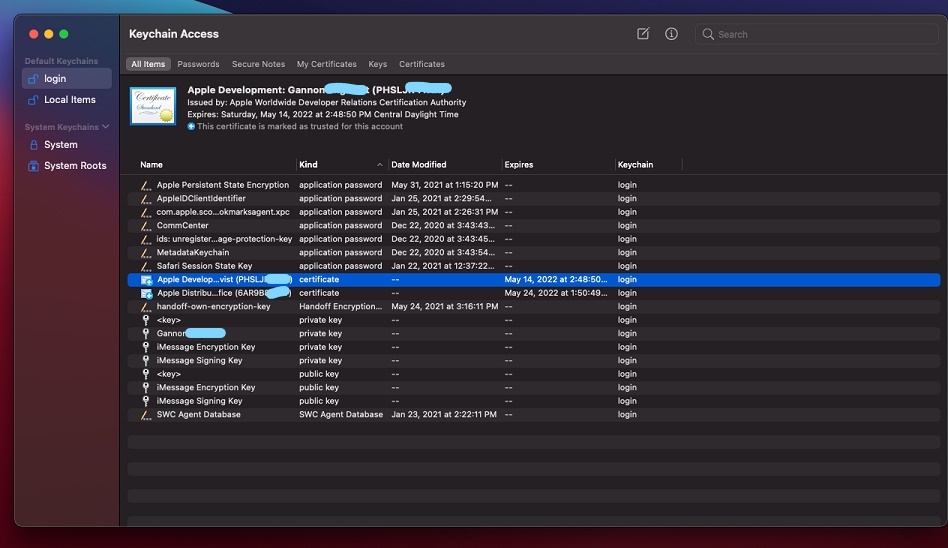Click the trusted certificate plus badge icon
Image resolution: width=948 pixels, height=548 pixels.
(x=191, y=126)
